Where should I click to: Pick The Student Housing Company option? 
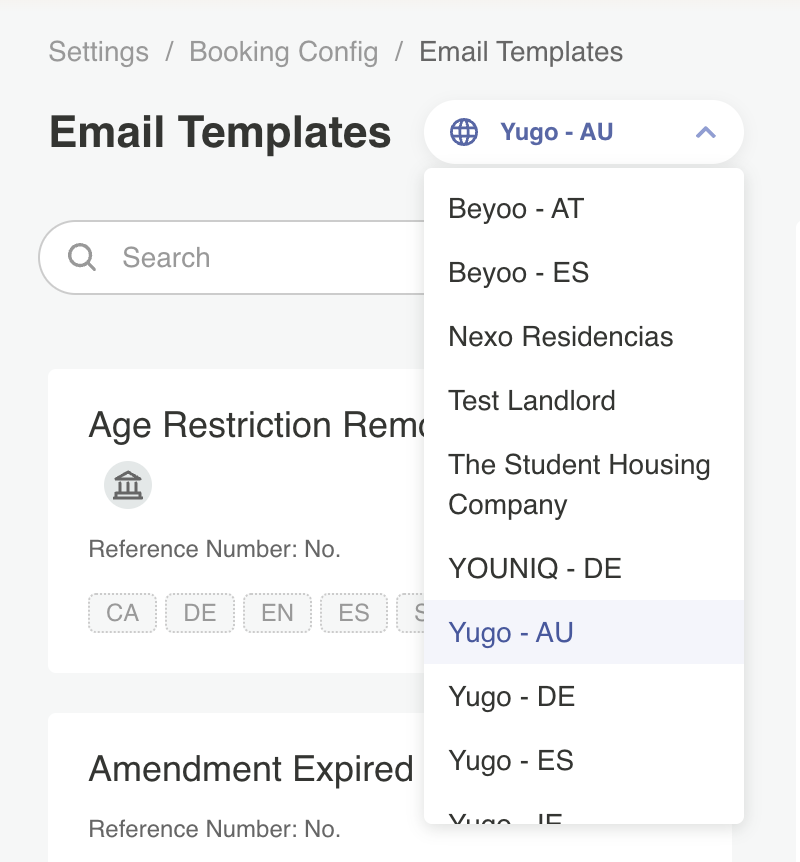(583, 484)
